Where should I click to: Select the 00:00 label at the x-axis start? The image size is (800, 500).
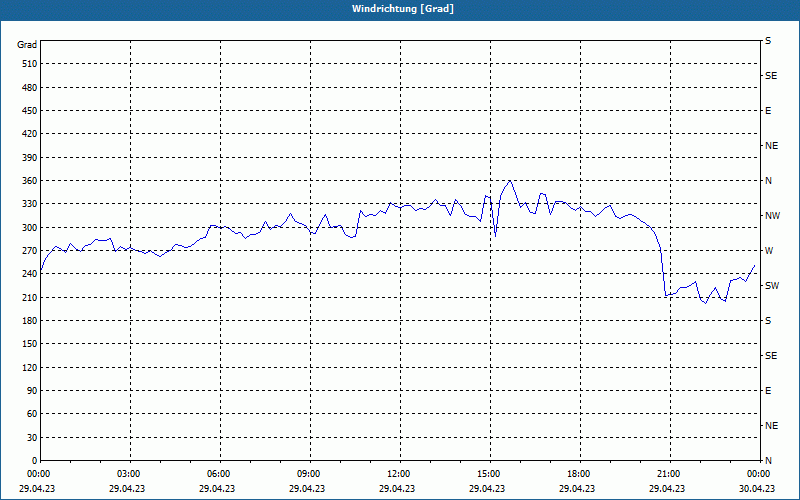[x=37, y=474]
